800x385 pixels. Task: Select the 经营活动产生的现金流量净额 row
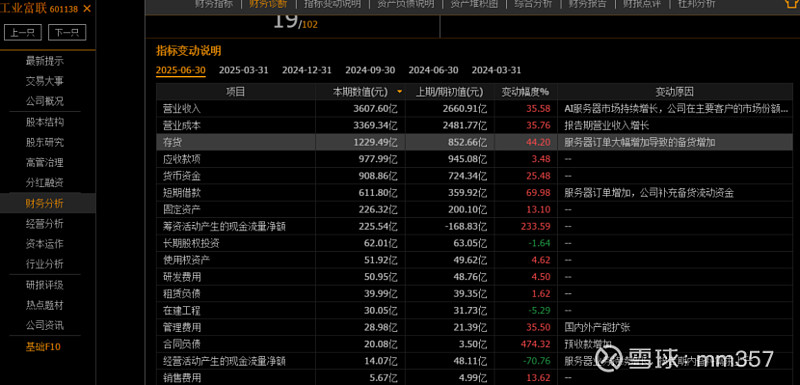click(474, 361)
